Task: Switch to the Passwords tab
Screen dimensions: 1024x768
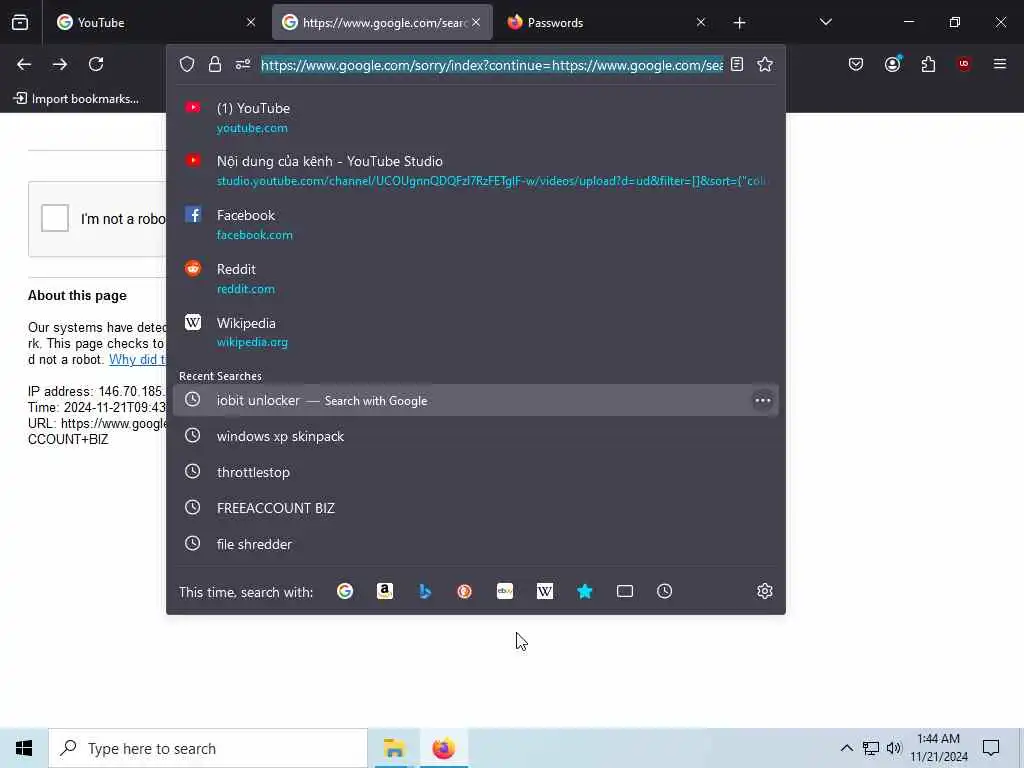Action: [x=605, y=22]
